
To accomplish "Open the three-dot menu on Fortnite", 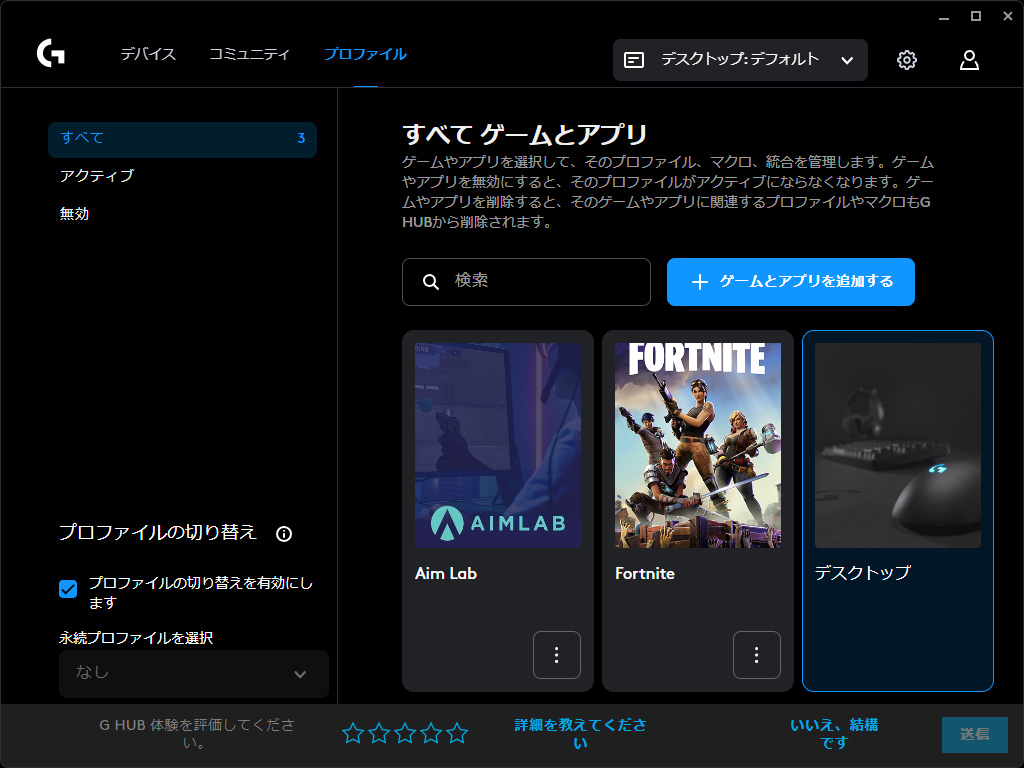I will (x=757, y=655).
